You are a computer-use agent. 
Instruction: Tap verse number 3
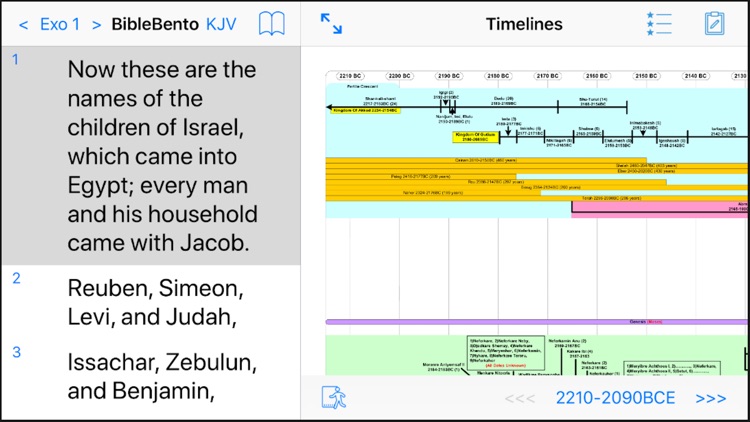tap(16, 353)
